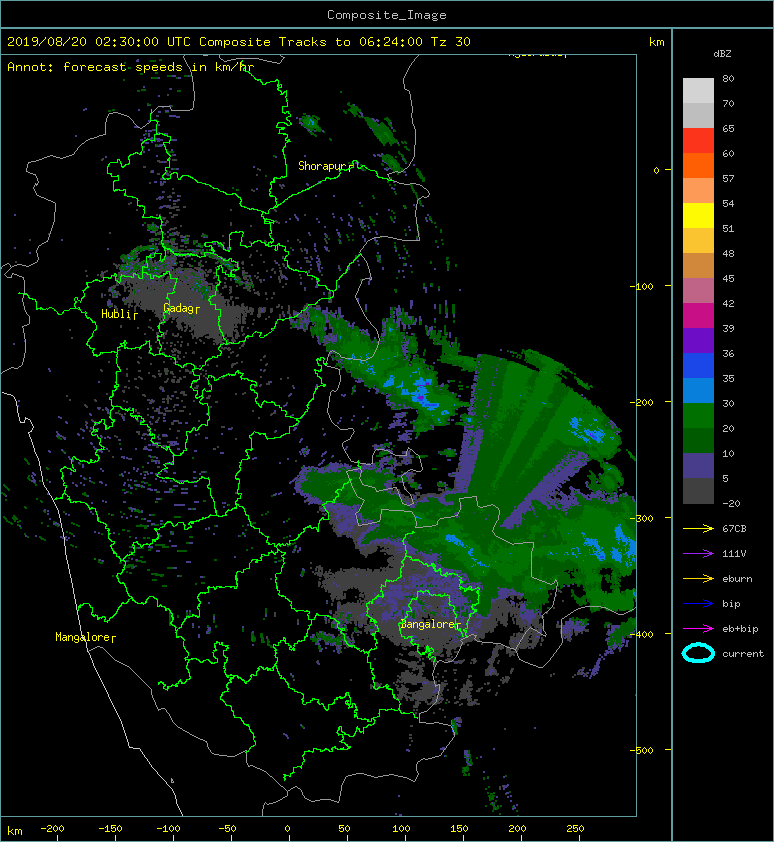Click the -500 tick on vertical km axis
The image size is (774, 842).
pos(642,750)
